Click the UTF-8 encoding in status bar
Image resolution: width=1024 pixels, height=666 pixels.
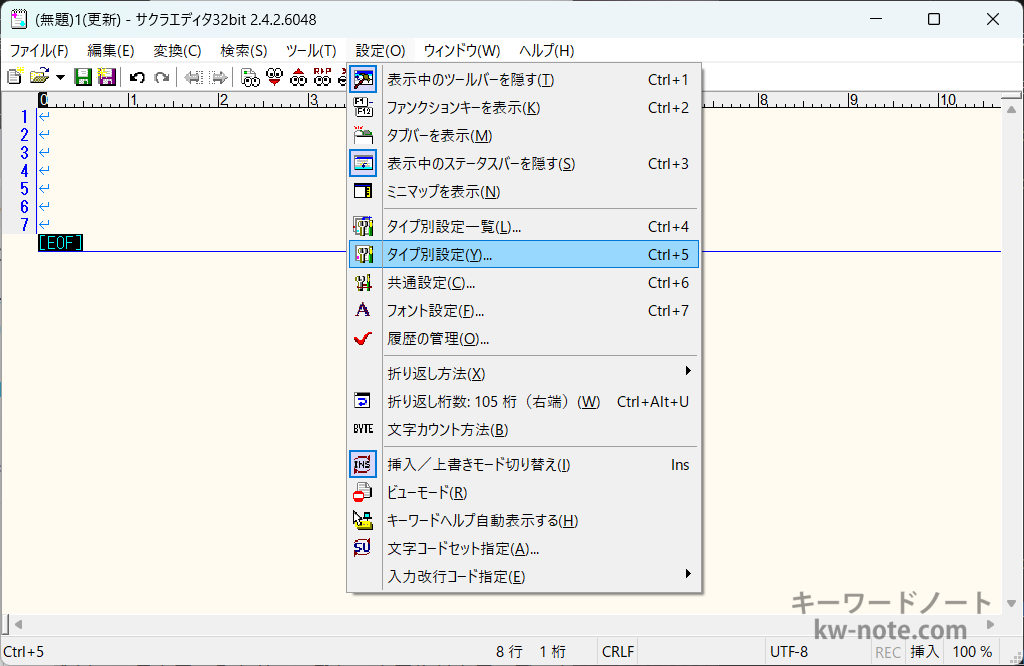(x=789, y=652)
